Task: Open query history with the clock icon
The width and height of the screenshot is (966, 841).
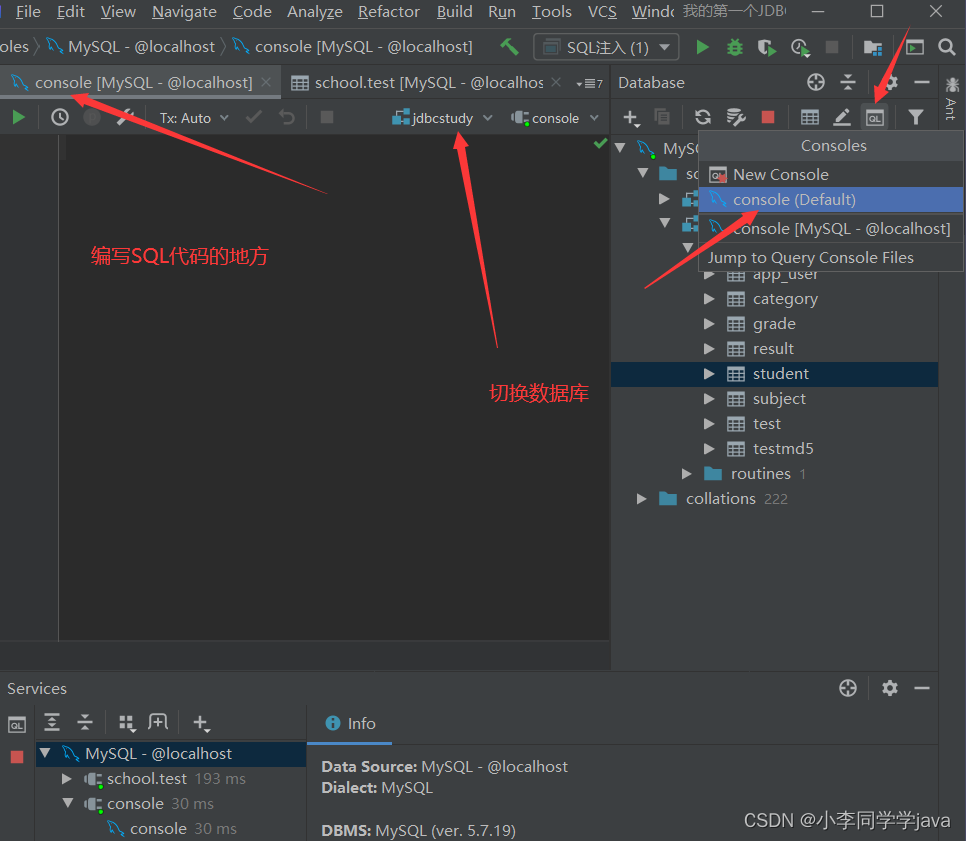Action: pyautogui.click(x=60, y=117)
